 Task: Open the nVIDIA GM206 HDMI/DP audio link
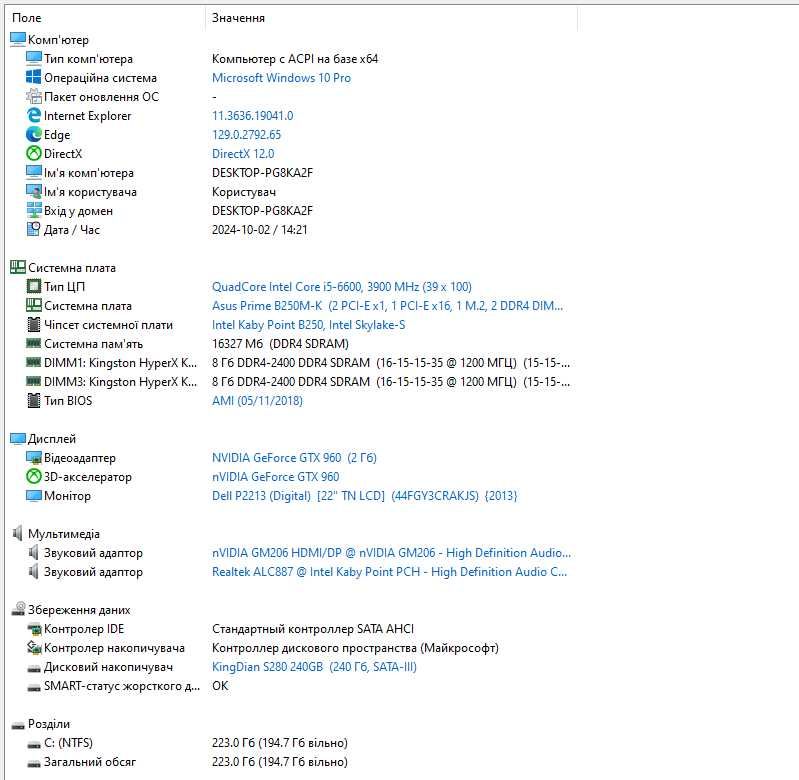coord(391,552)
